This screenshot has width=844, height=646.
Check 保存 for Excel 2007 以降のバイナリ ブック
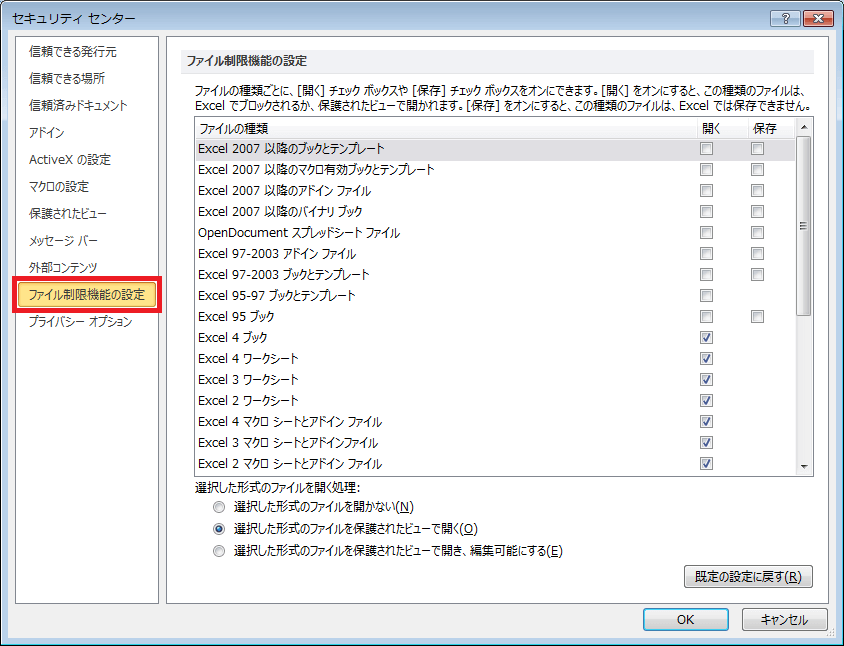point(757,212)
